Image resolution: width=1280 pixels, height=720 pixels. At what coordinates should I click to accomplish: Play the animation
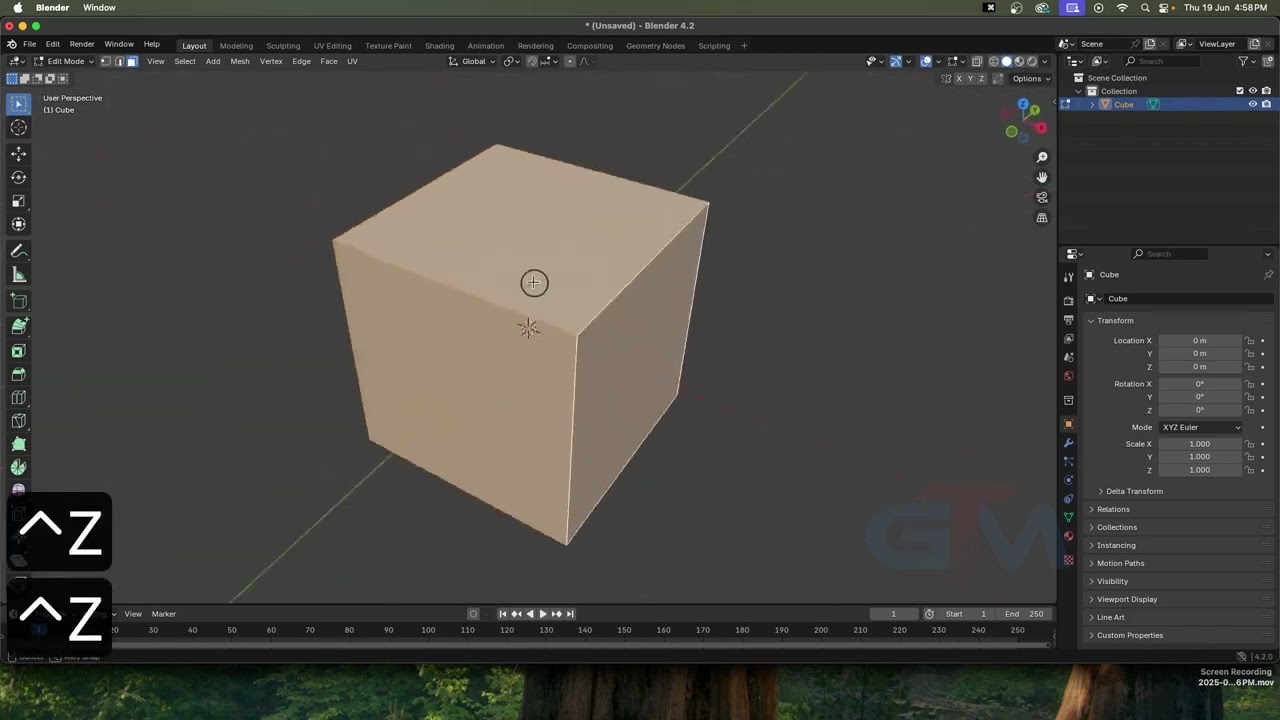click(x=543, y=614)
